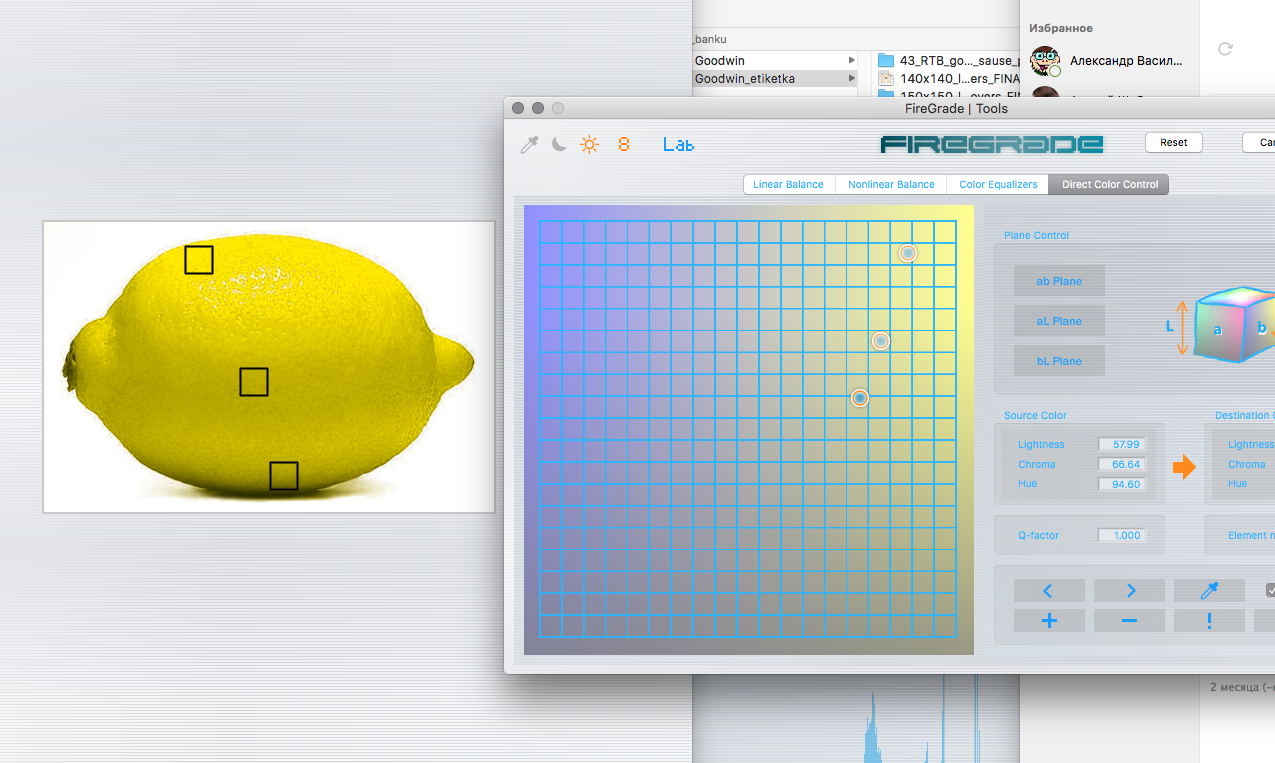Go to previous element with left chevron button
The image size is (1275, 763).
click(x=1049, y=591)
